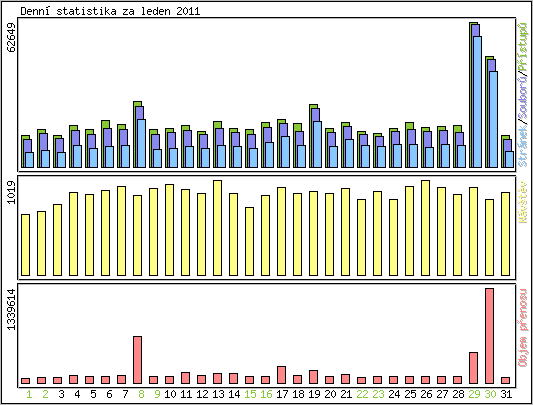Click day label 6 on the x-axis

click(x=109, y=394)
